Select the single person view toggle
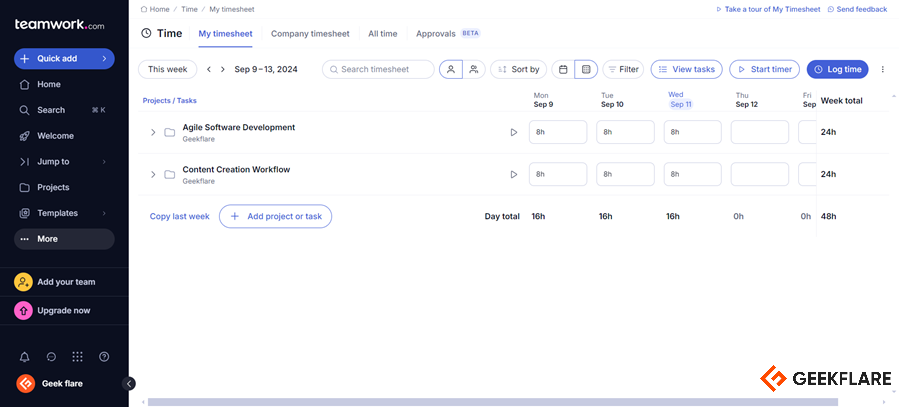The height and width of the screenshot is (407, 899). pos(451,69)
